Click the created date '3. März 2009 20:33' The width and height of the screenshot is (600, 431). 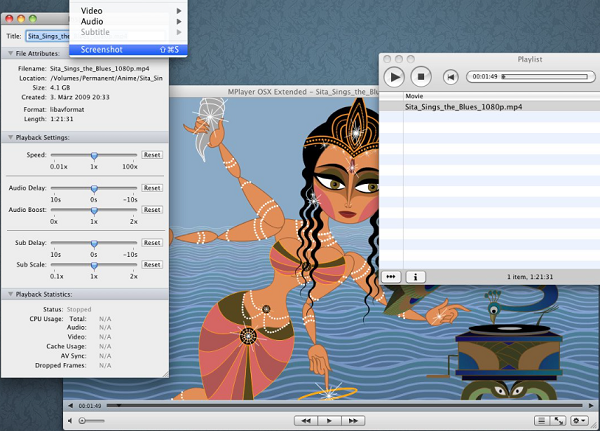(x=80, y=97)
